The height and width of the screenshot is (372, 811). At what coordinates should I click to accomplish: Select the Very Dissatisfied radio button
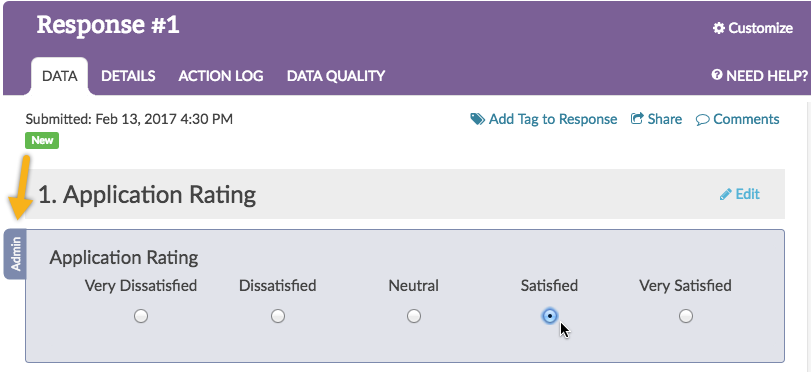(x=141, y=316)
